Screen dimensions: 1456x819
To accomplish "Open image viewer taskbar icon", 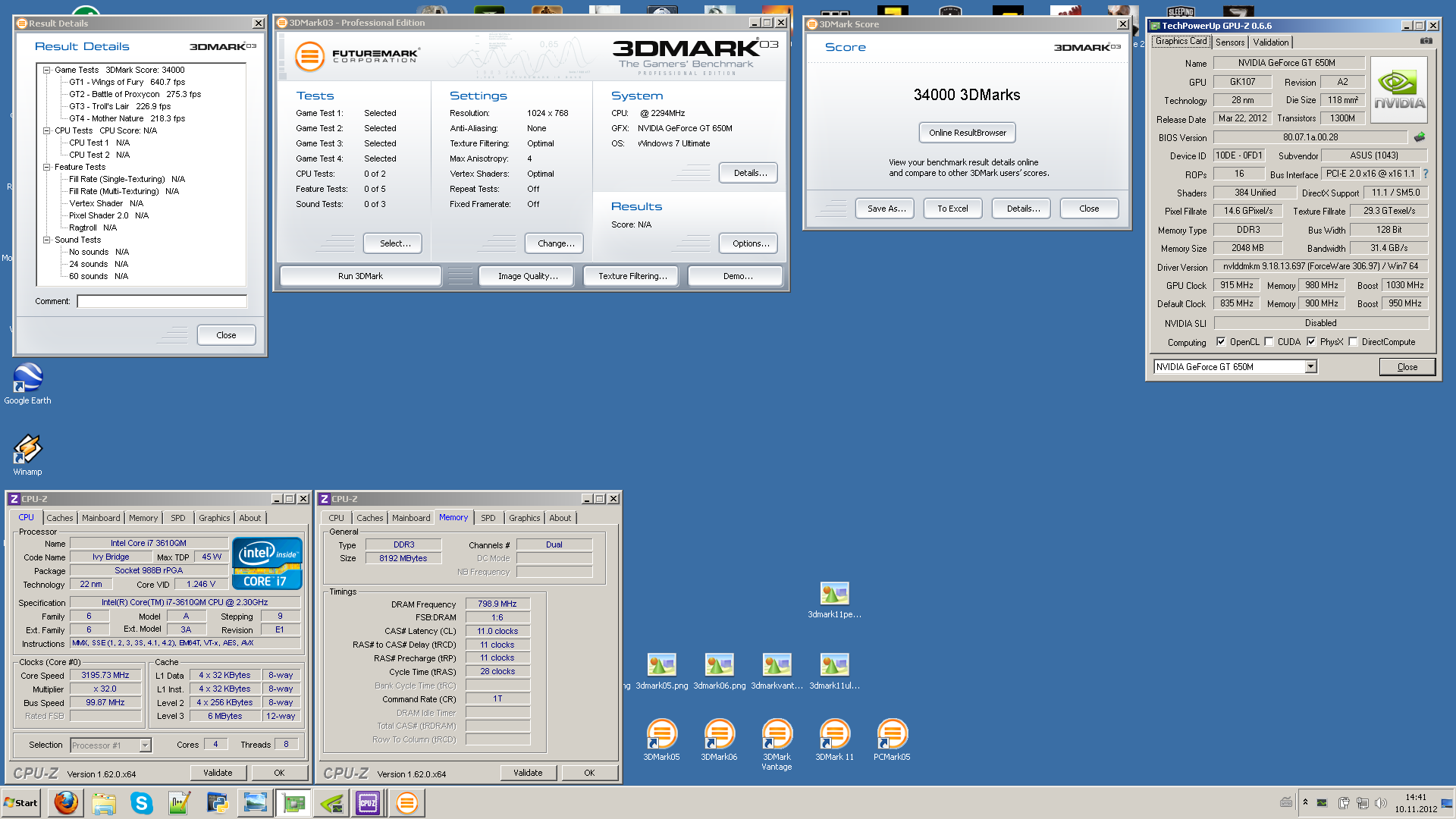I will (x=256, y=802).
